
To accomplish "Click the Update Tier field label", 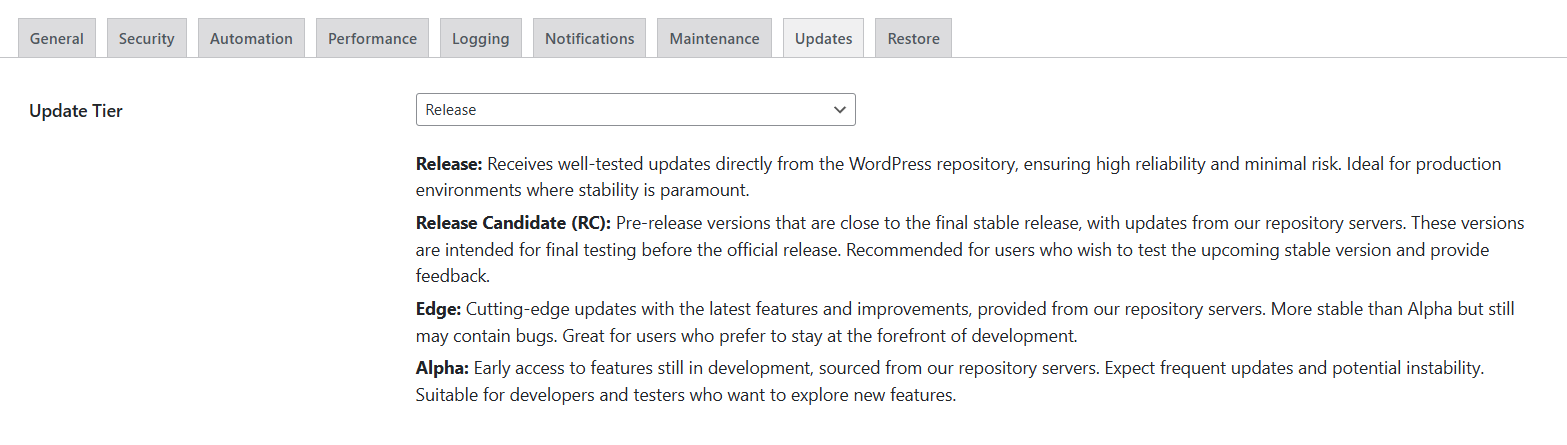I will [x=76, y=111].
